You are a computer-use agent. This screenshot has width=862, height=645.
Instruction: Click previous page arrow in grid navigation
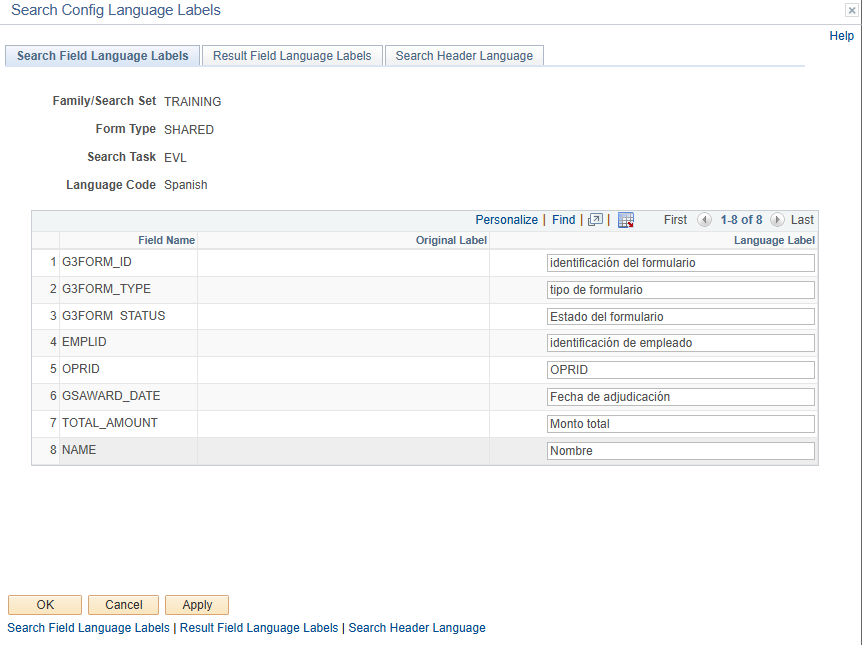click(704, 219)
